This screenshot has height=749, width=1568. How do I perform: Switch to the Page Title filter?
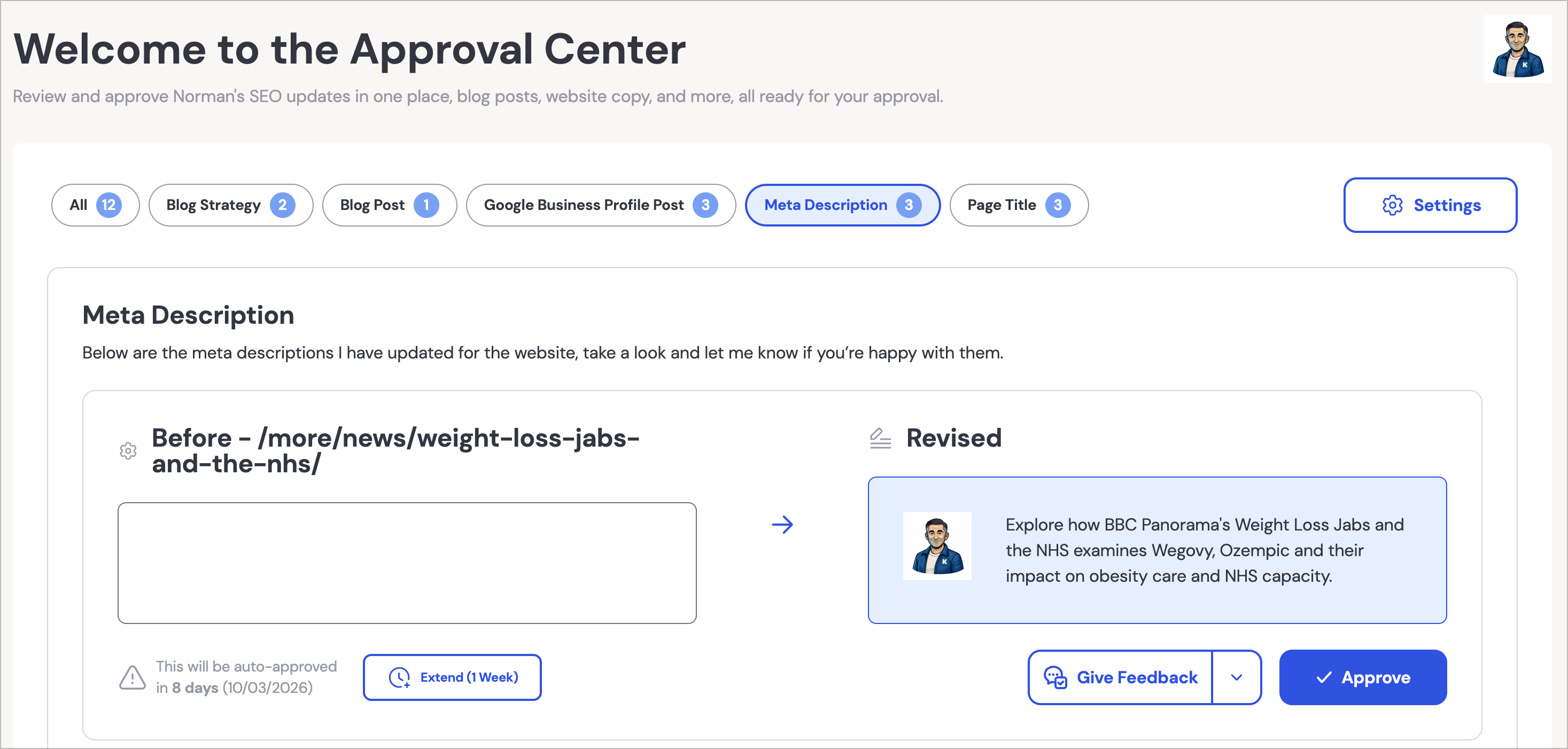tap(1019, 205)
